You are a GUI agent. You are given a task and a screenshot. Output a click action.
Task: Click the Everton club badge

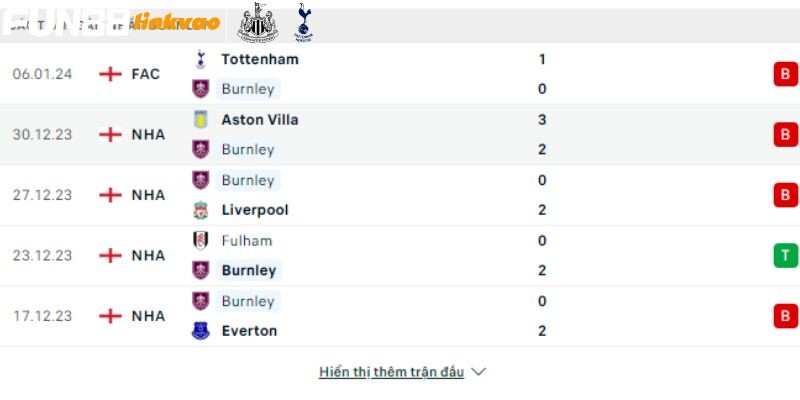(201, 331)
